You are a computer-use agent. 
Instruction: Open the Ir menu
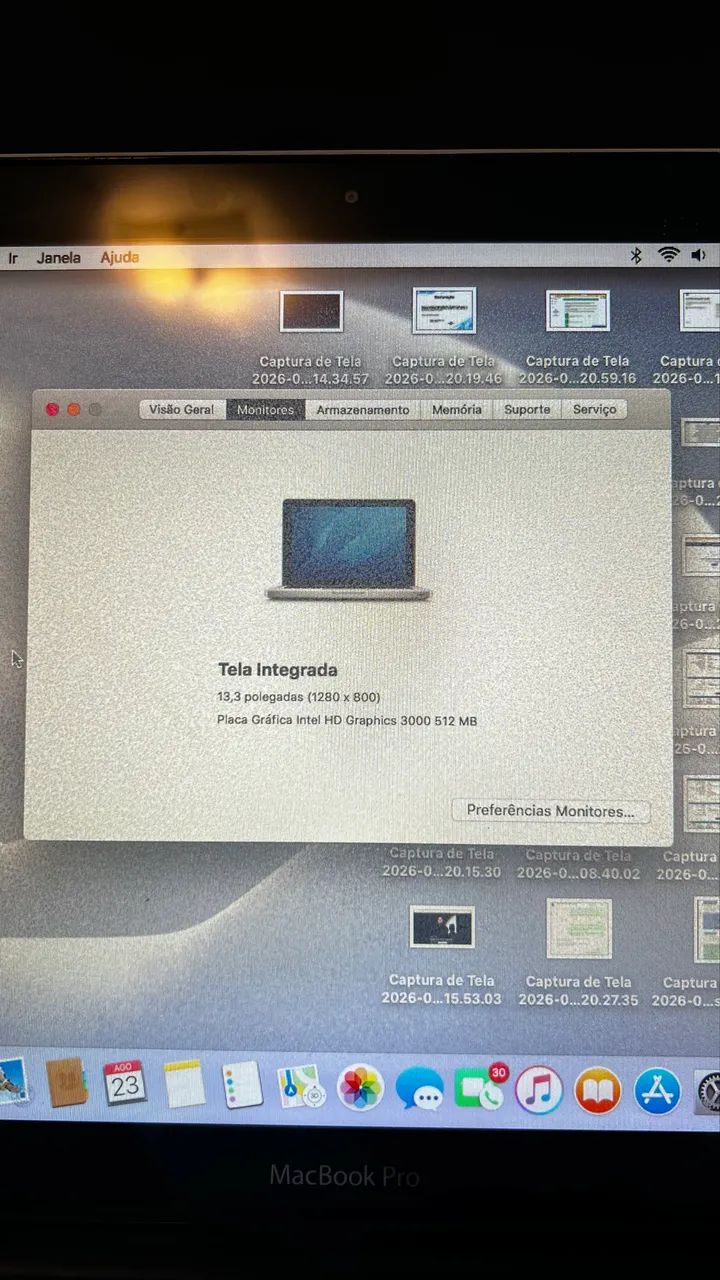(13, 257)
